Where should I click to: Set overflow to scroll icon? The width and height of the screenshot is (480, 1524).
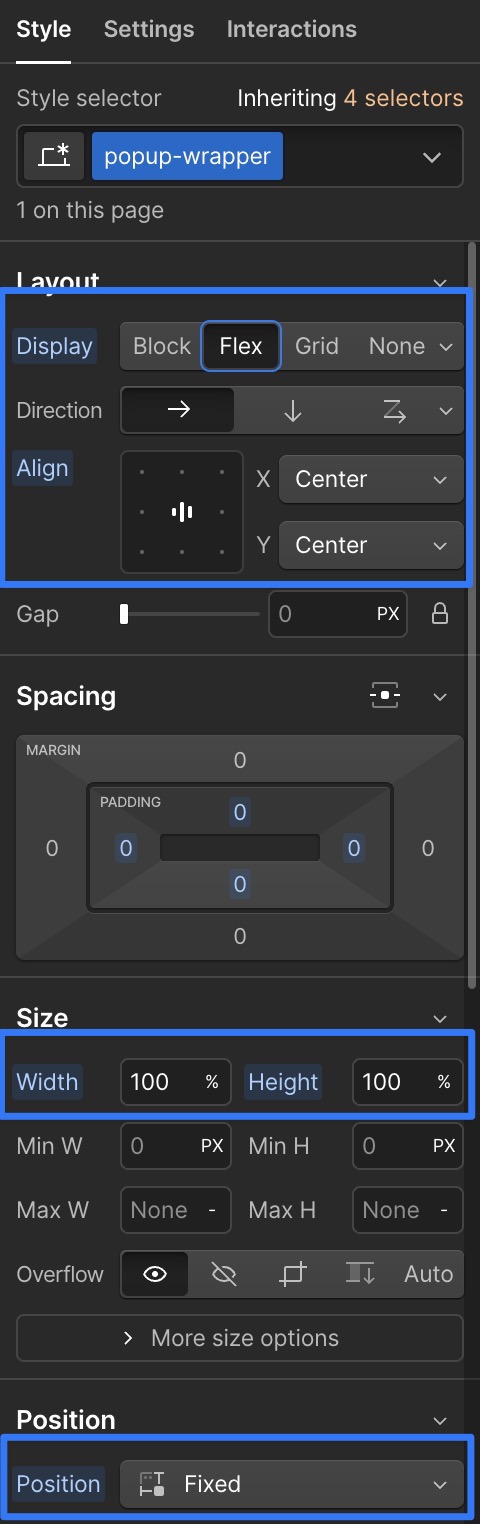[360, 1274]
